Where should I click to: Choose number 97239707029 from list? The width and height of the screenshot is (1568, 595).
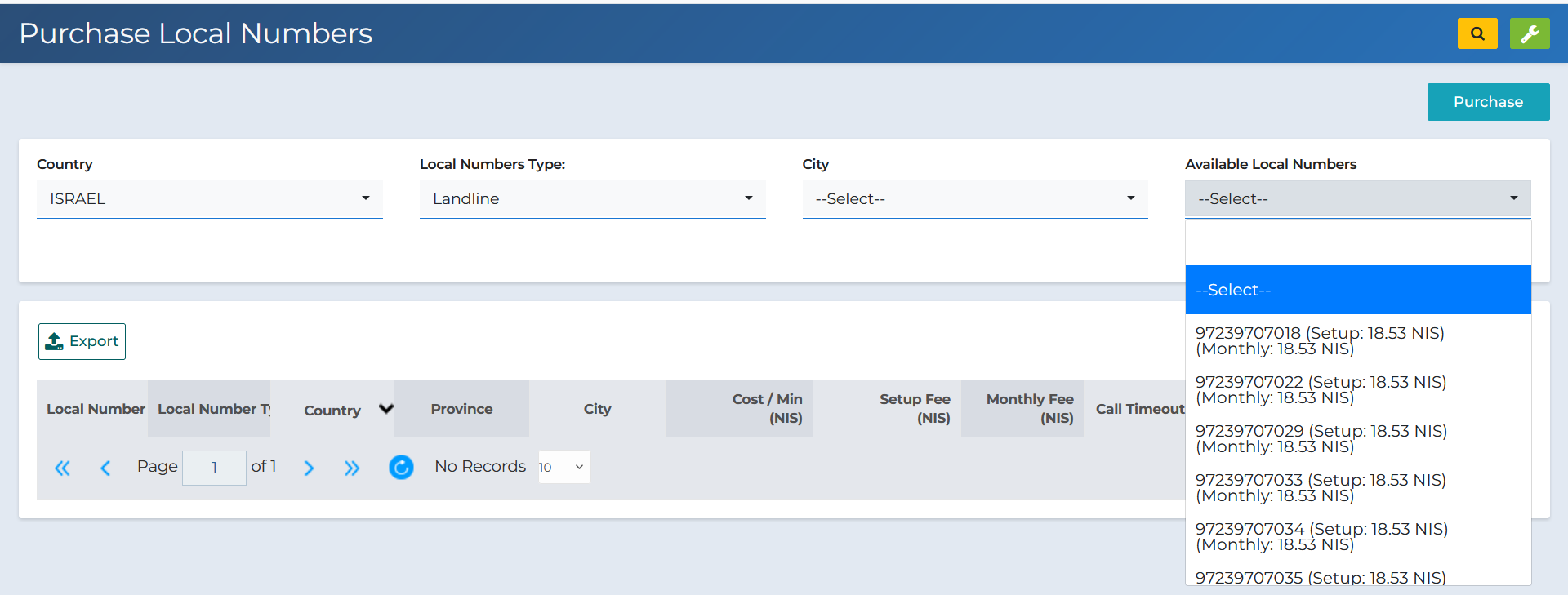(x=1358, y=439)
